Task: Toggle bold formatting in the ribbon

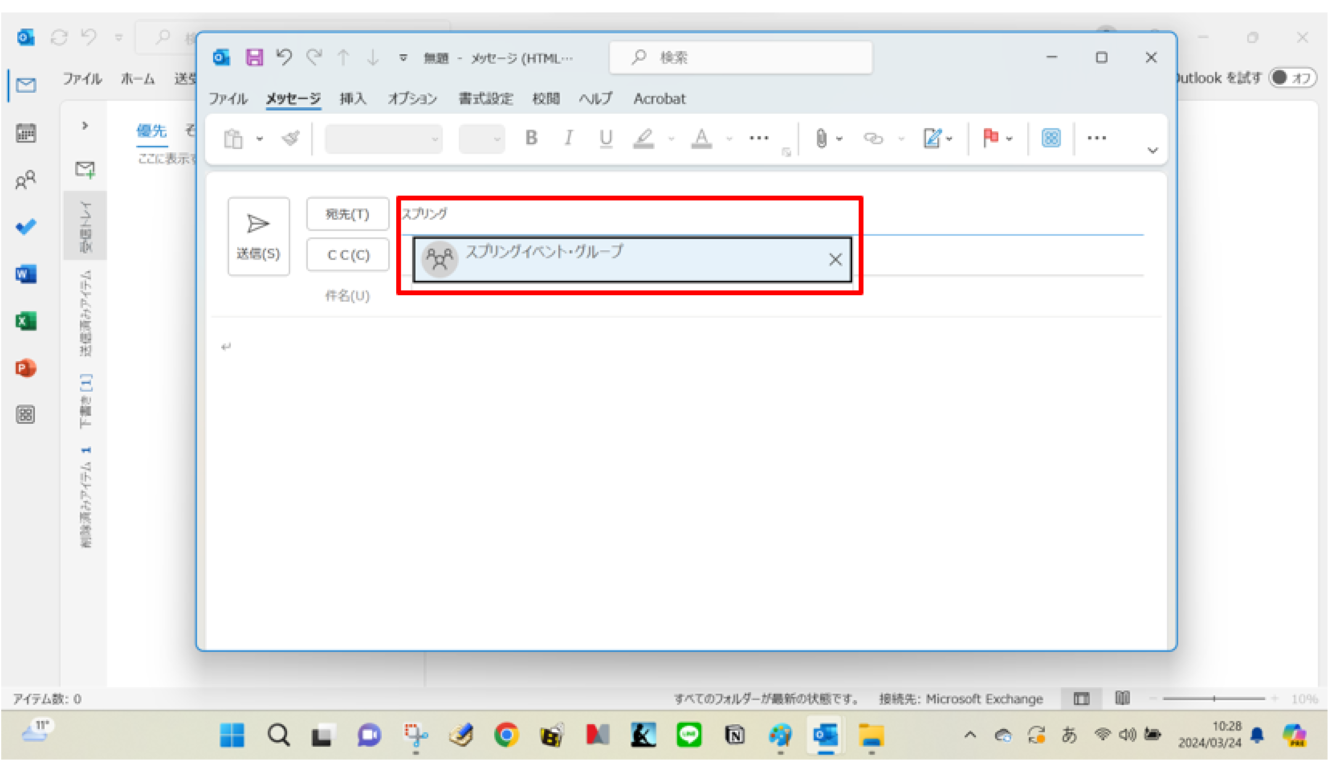Action: coord(531,139)
